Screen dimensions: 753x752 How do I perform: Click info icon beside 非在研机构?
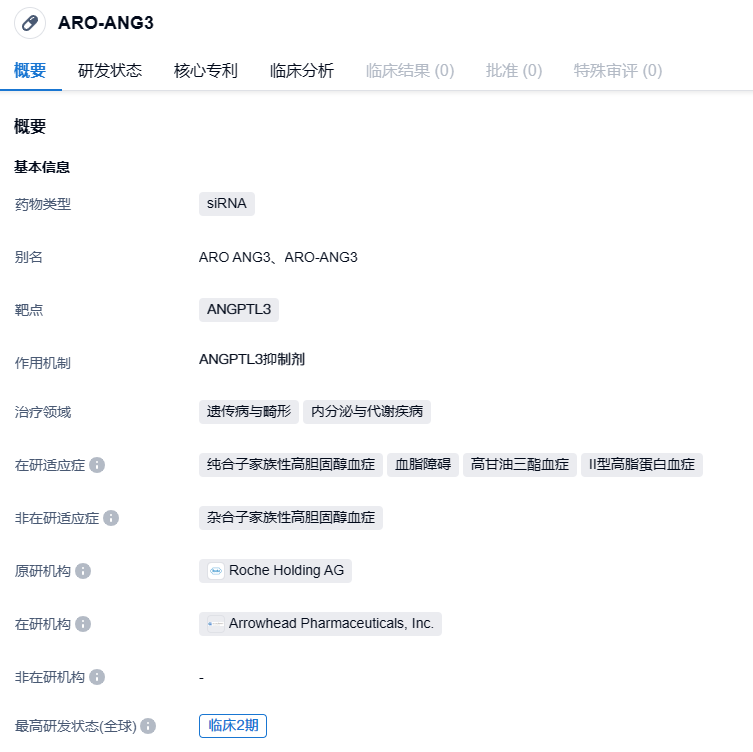point(97,677)
